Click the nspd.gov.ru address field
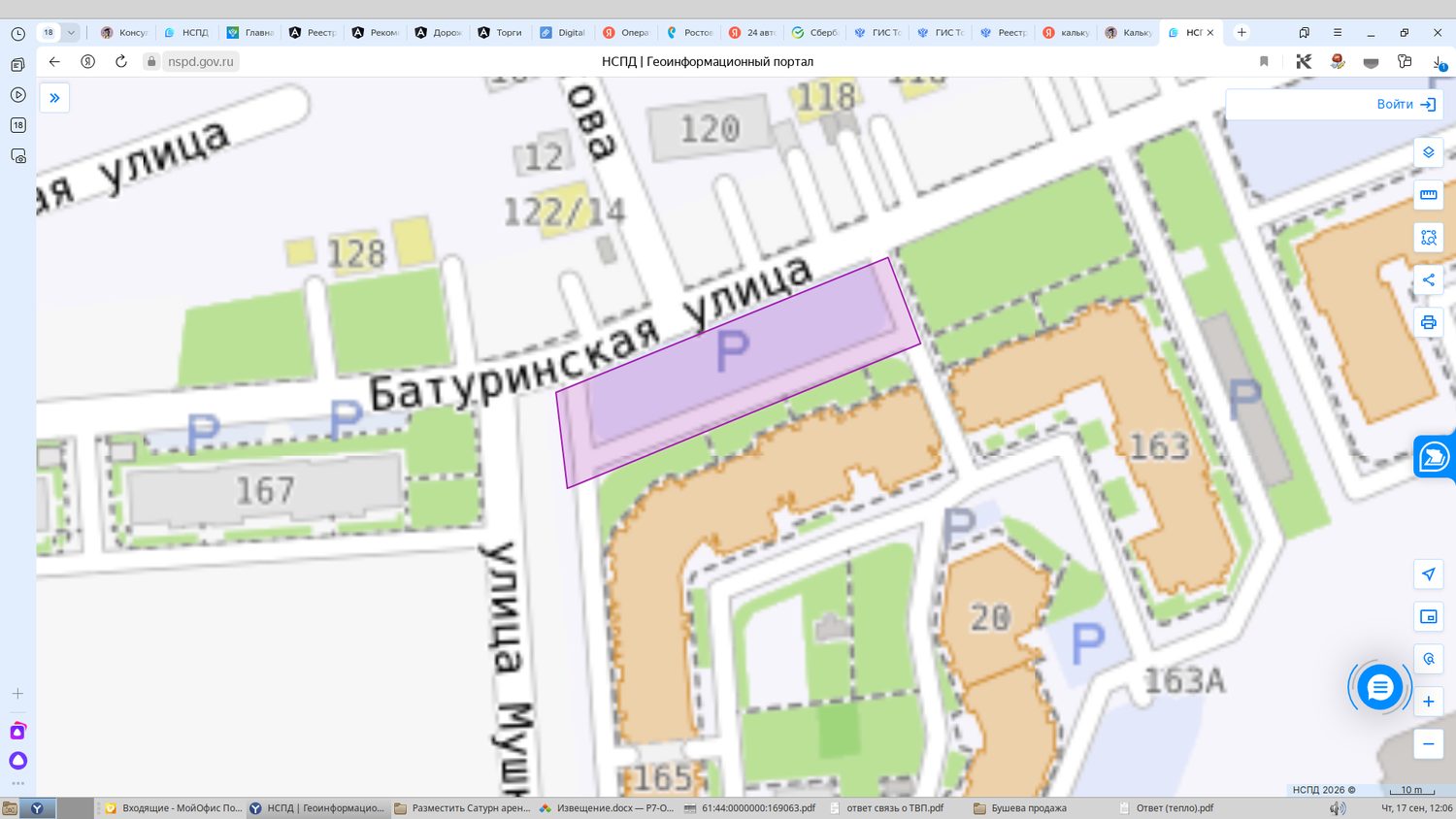This screenshot has width=1456, height=819. click(201, 61)
